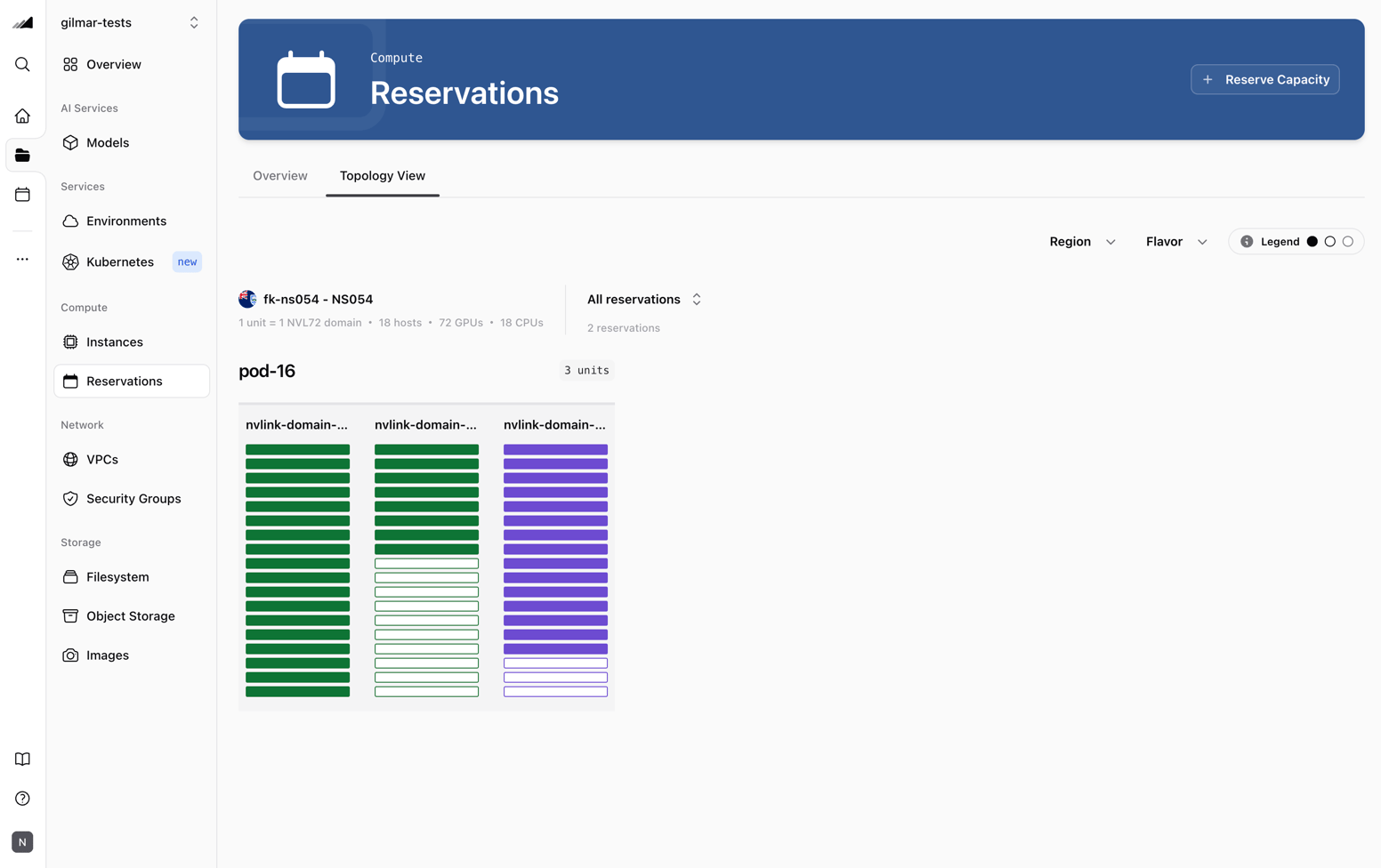The height and width of the screenshot is (868, 1381).
Task: Click the Overview grid icon in sidebar
Action: pos(70,64)
